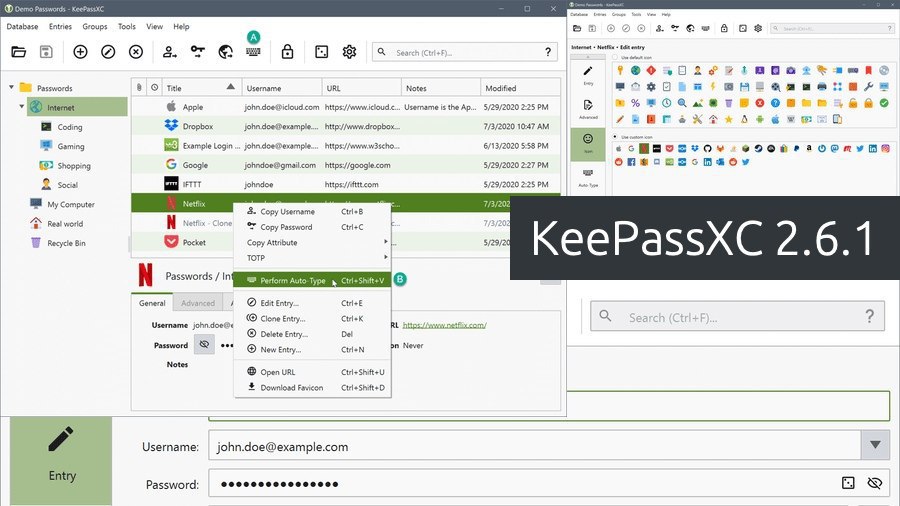Select the large Entry pencil section at bottom
The image size is (900, 506).
[61, 461]
